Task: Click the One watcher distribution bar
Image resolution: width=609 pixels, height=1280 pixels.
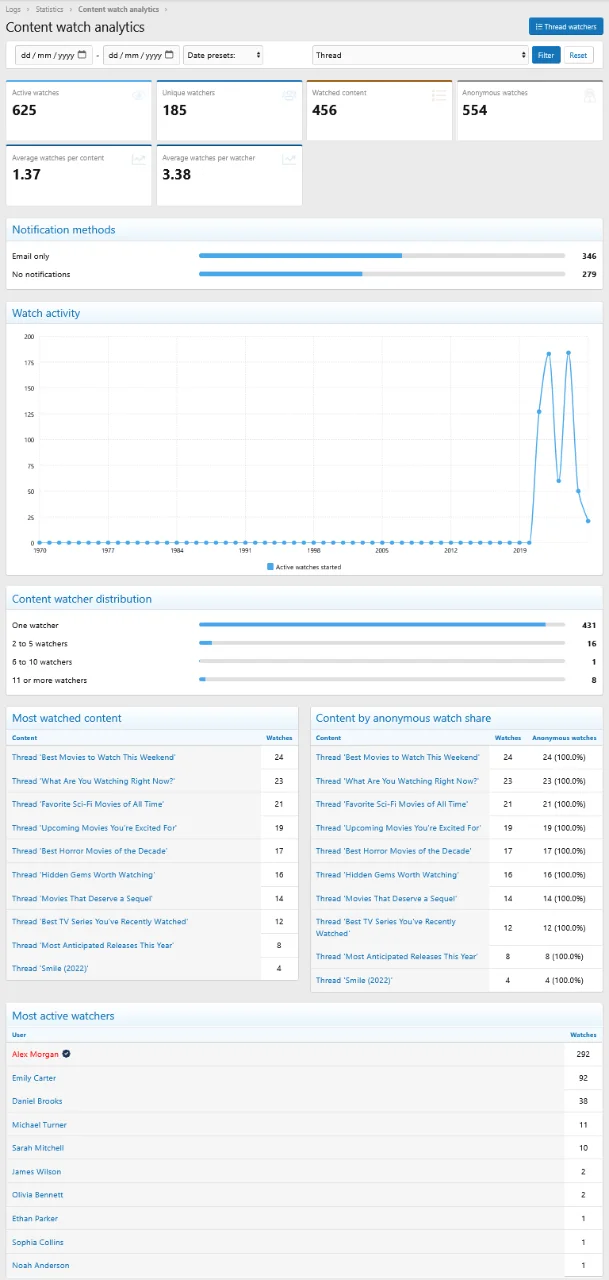Action: pos(382,625)
